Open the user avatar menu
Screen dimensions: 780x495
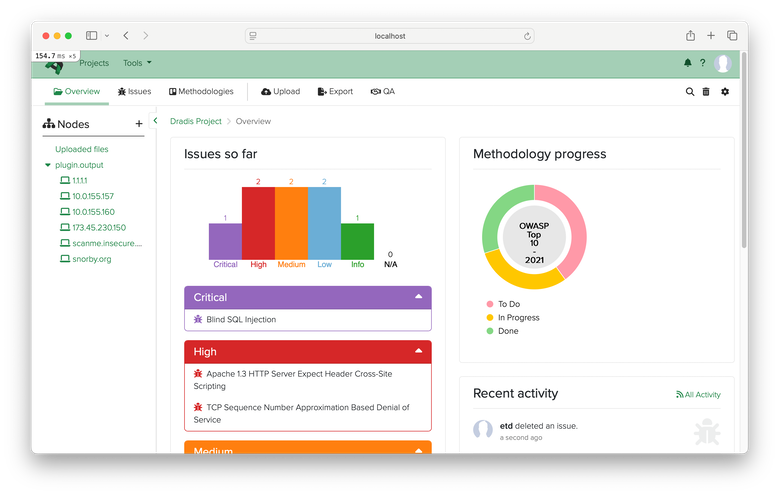click(722, 63)
